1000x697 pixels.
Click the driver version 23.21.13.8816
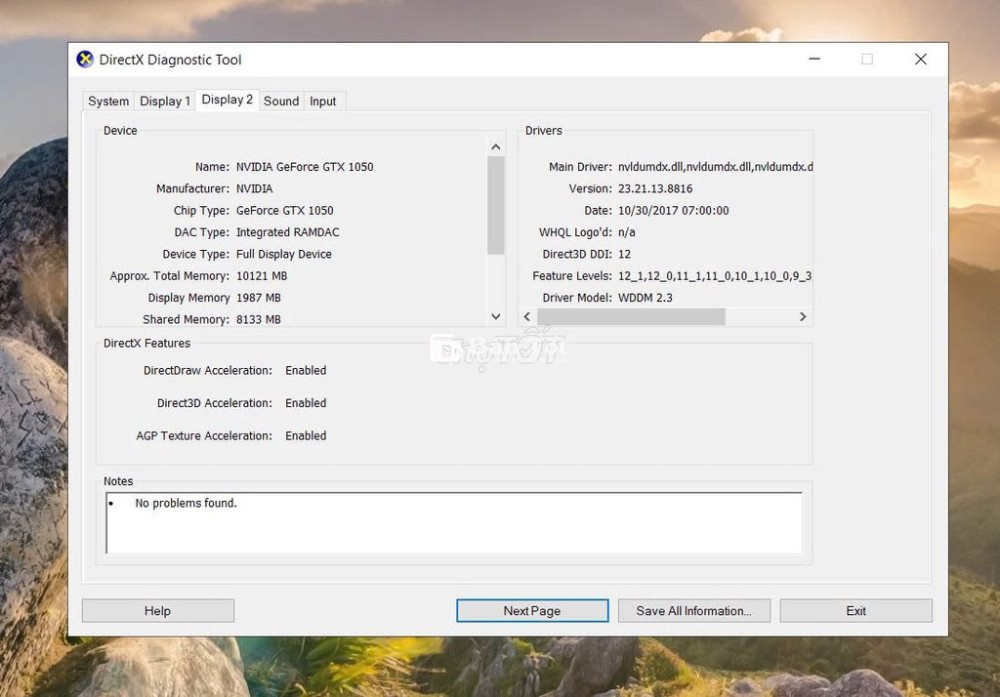tap(655, 188)
